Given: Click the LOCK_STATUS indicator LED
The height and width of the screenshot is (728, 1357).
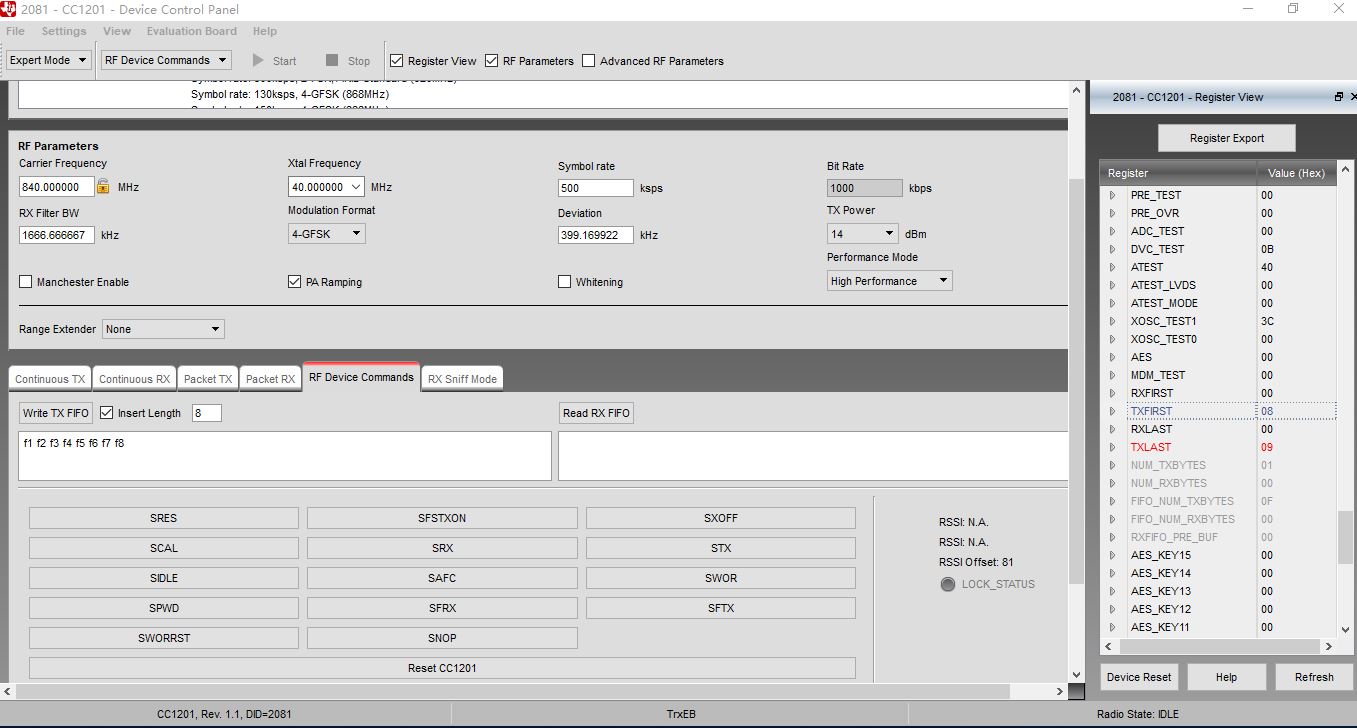Looking at the screenshot, I should tap(948, 584).
